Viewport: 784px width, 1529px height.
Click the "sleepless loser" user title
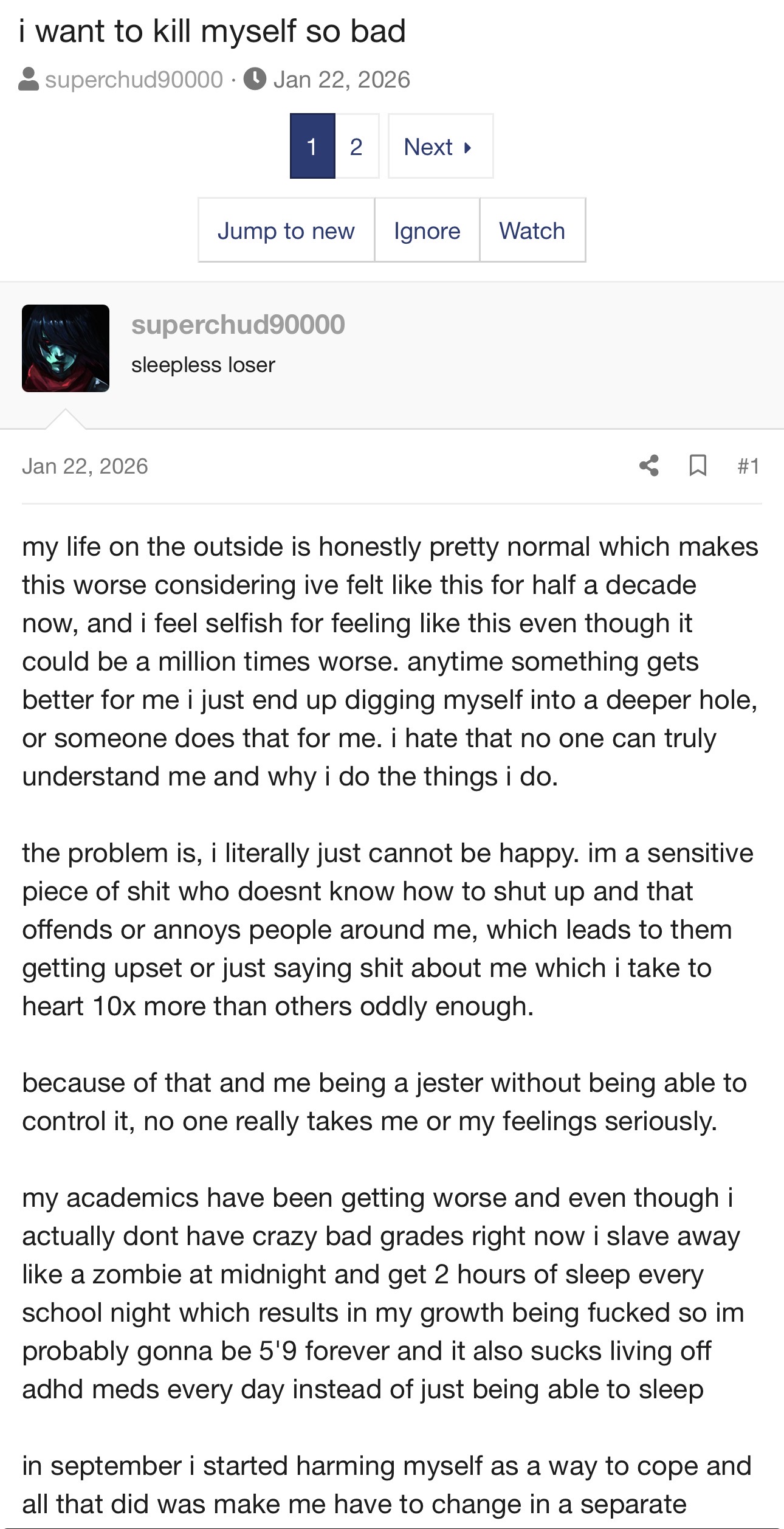click(203, 365)
